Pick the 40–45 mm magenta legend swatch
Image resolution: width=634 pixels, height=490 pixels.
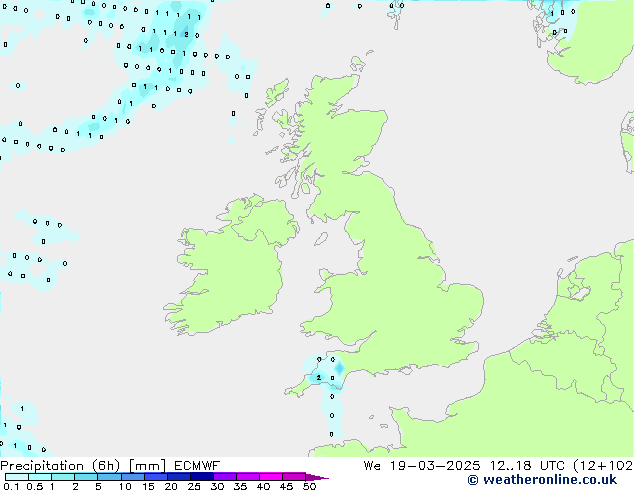click(x=271, y=477)
